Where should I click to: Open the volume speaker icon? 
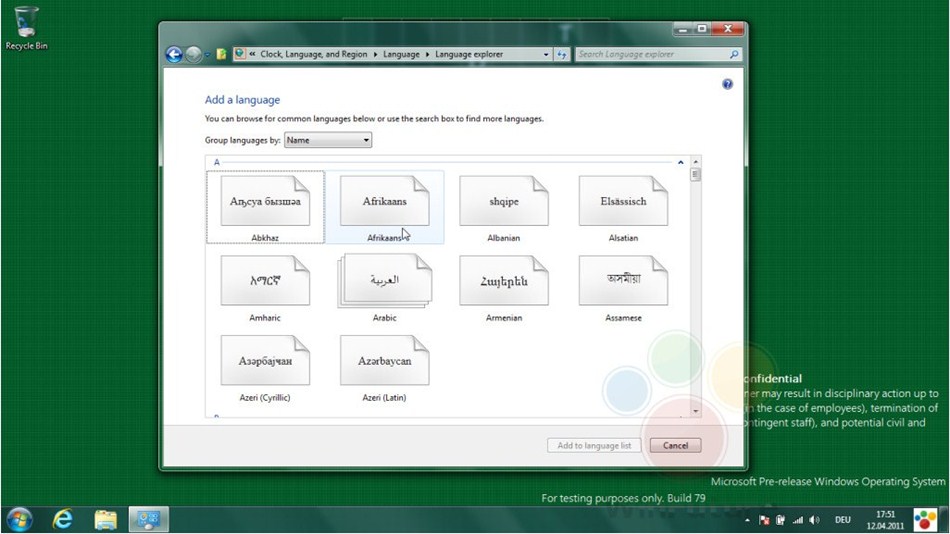click(814, 520)
